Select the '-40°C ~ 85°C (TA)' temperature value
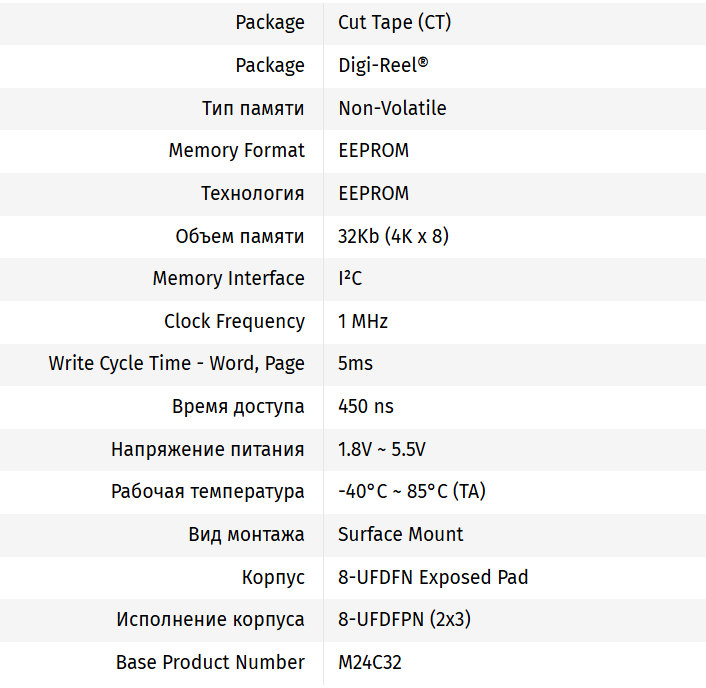This screenshot has width=706, height=688. pos(412,492)
